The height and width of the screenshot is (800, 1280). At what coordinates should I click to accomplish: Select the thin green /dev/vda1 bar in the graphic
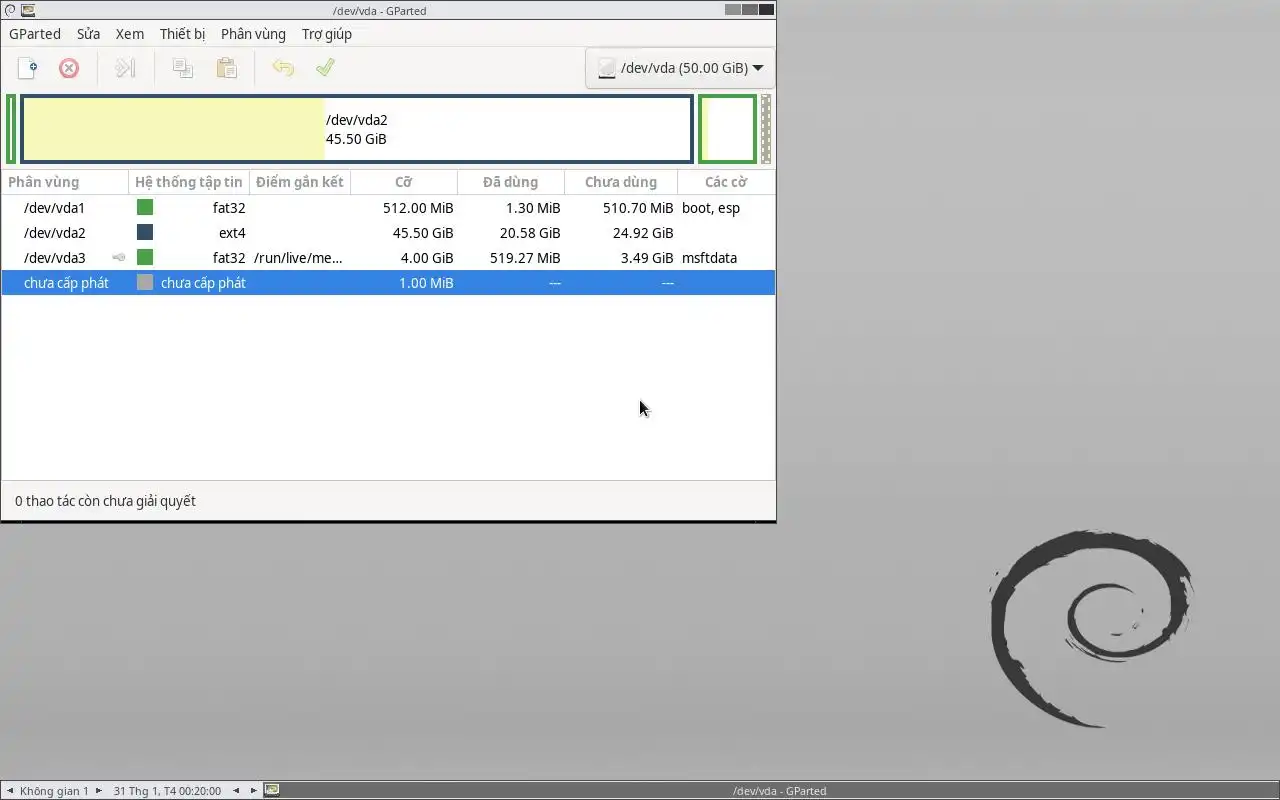pyautogui.click(x=11, y=129)
